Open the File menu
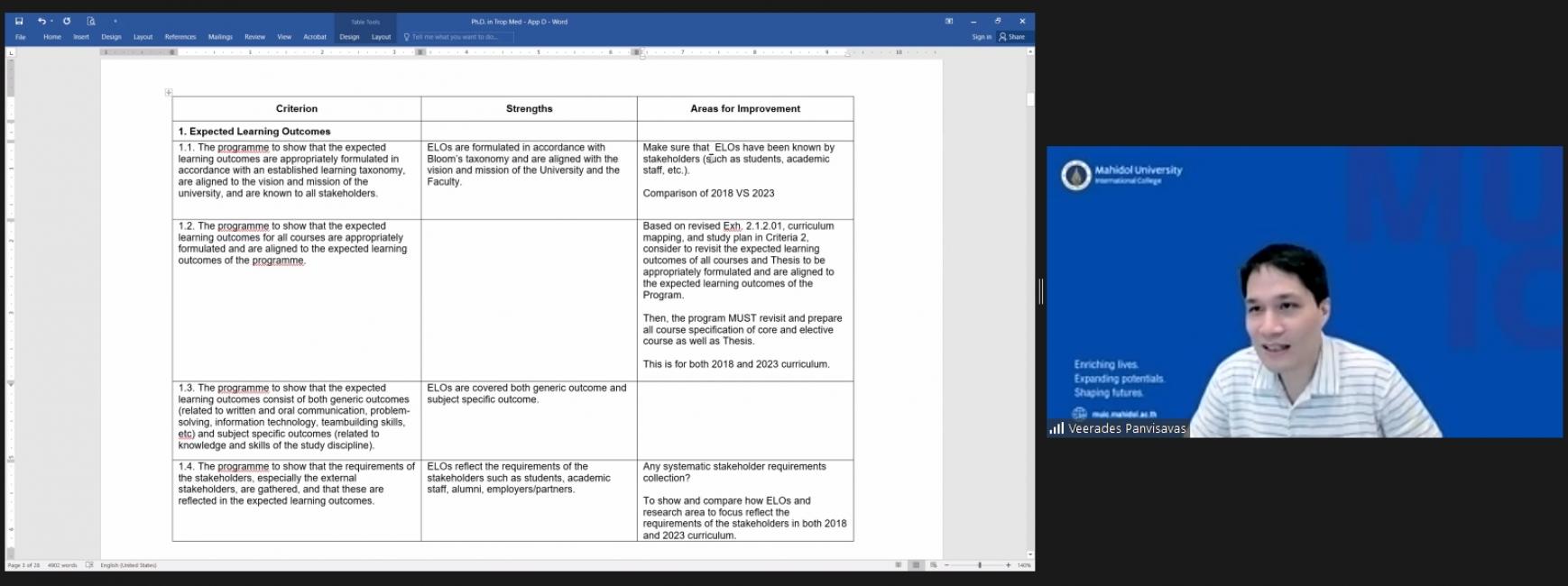 (20, 37)
